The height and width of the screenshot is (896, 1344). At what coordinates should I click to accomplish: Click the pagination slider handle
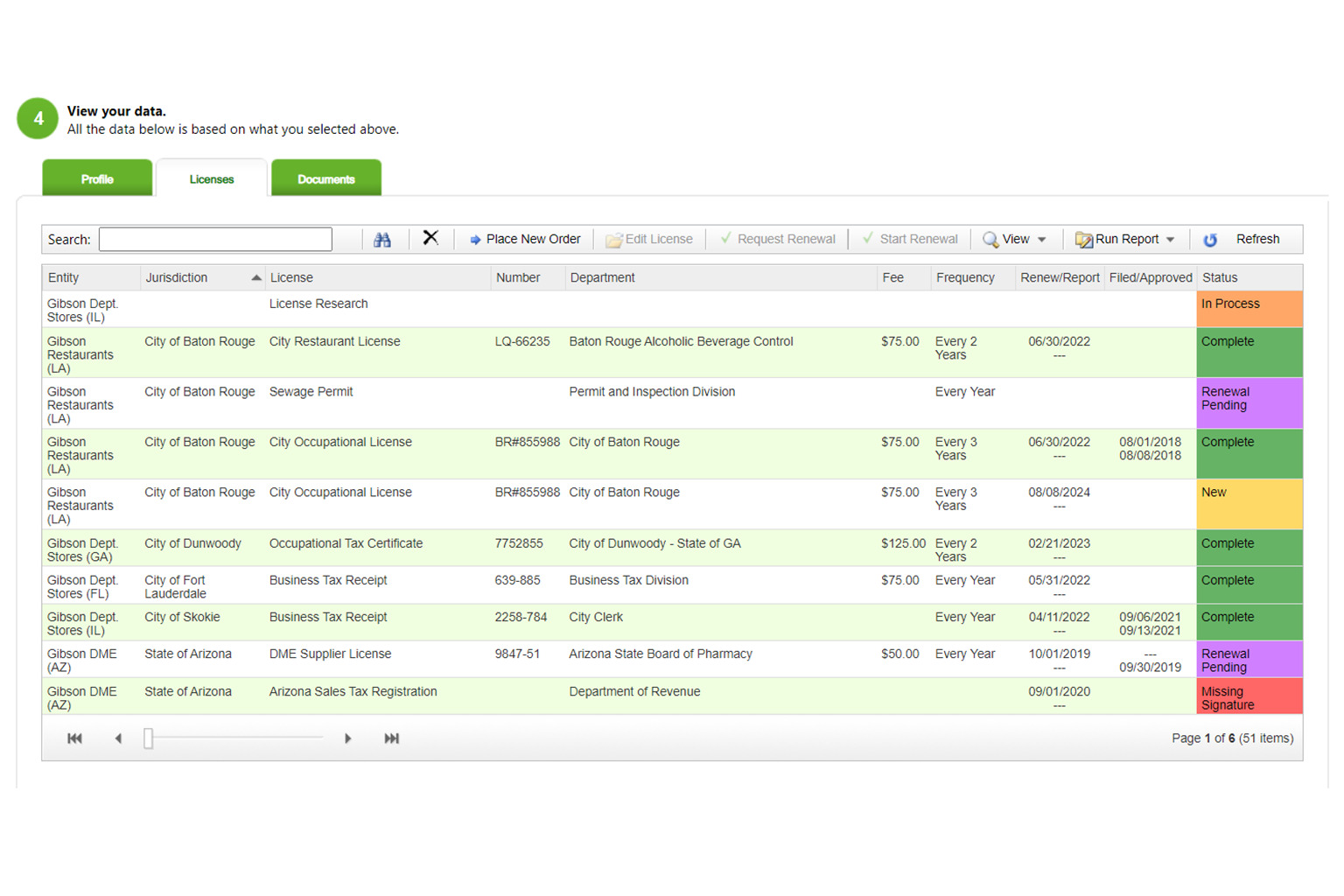point(149,738)
